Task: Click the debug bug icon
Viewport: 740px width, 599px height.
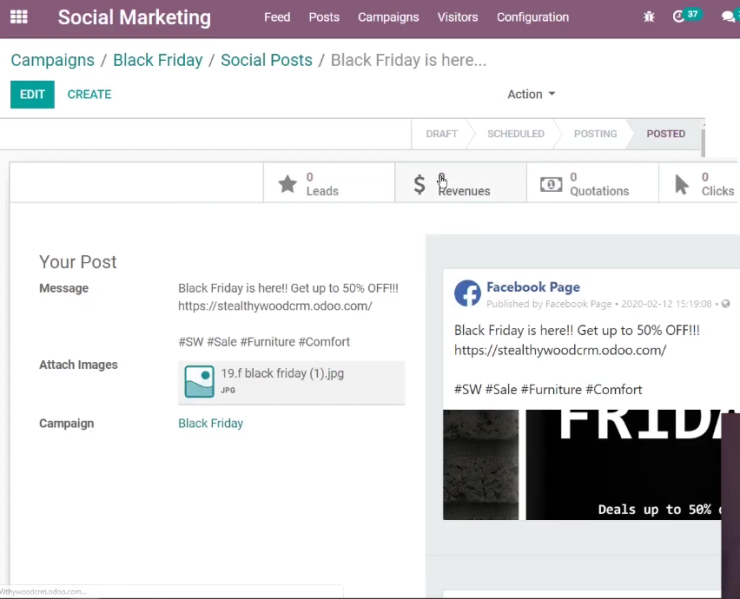Action: click(x=649, y=17)
